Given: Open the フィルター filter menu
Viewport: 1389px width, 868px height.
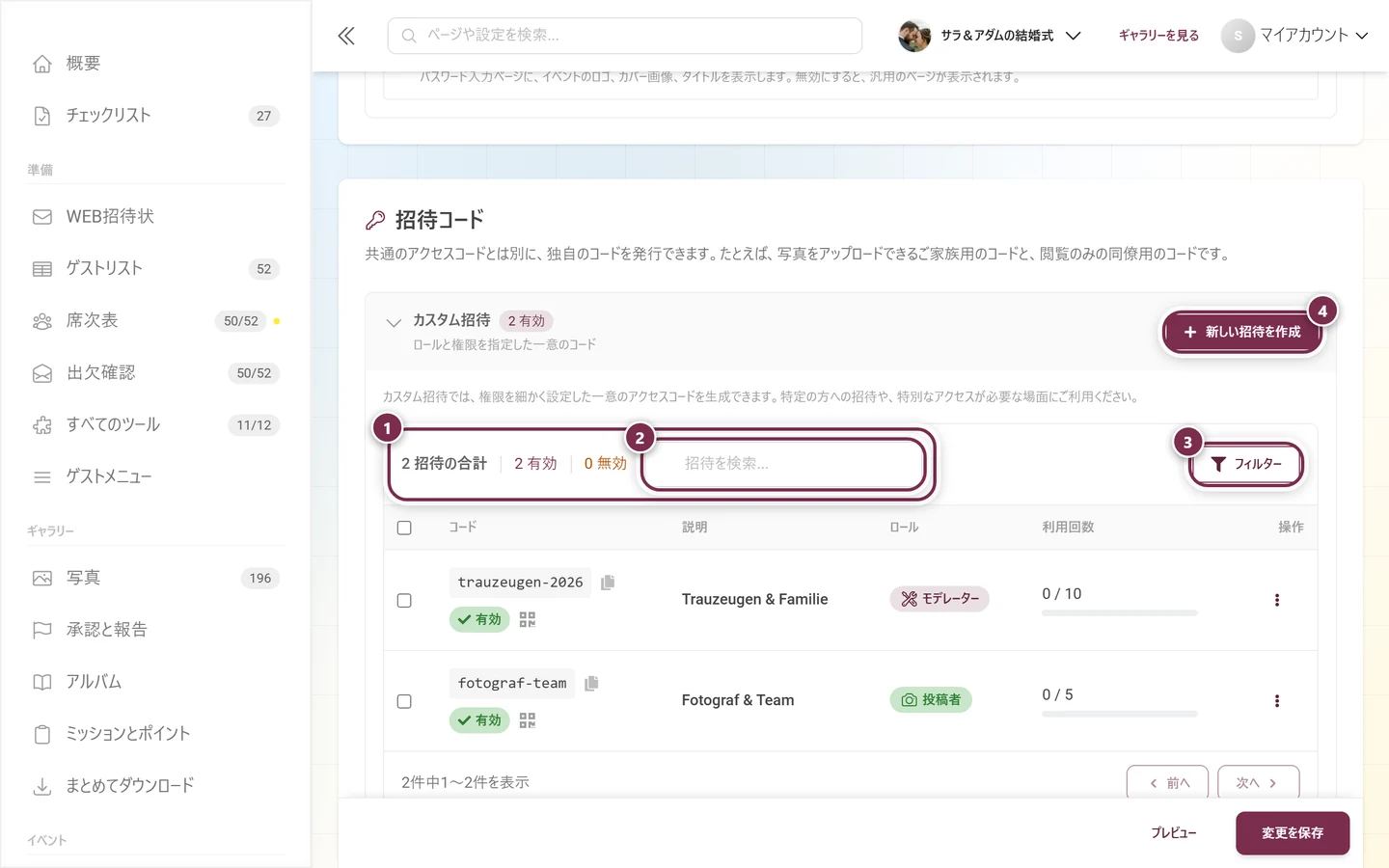Looking at the screenshot, I should 1246,464.
